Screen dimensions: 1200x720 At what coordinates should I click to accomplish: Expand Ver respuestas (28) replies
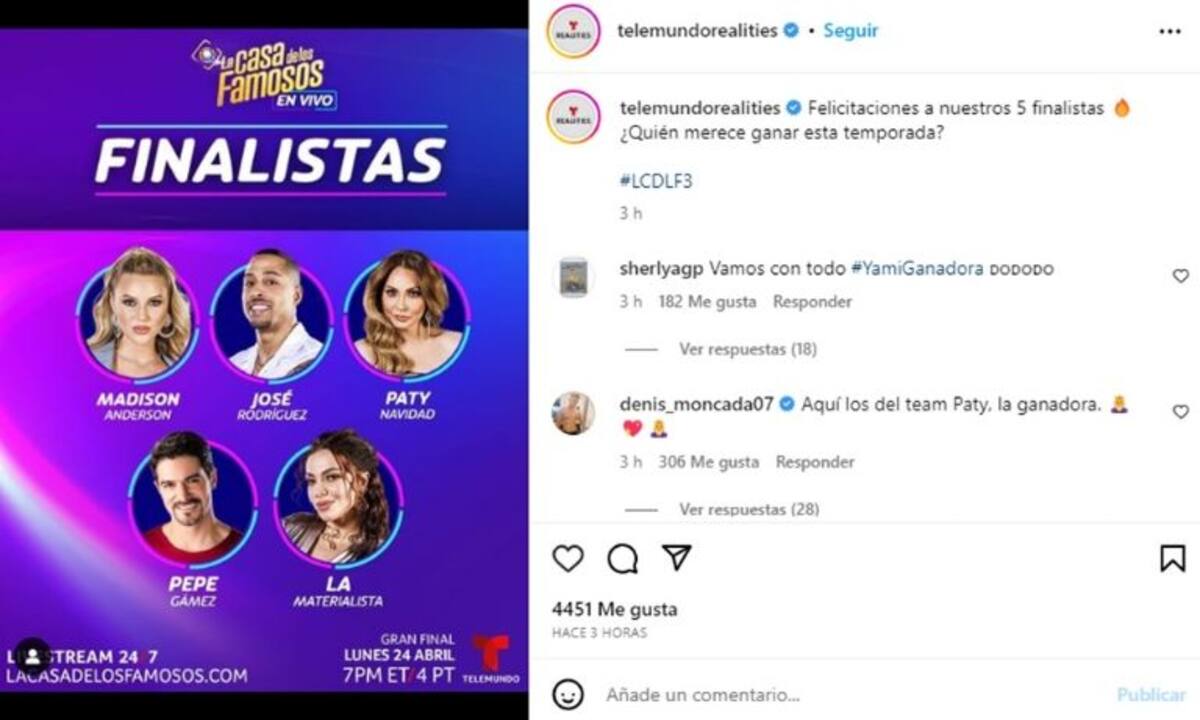(x=749, y=509)
